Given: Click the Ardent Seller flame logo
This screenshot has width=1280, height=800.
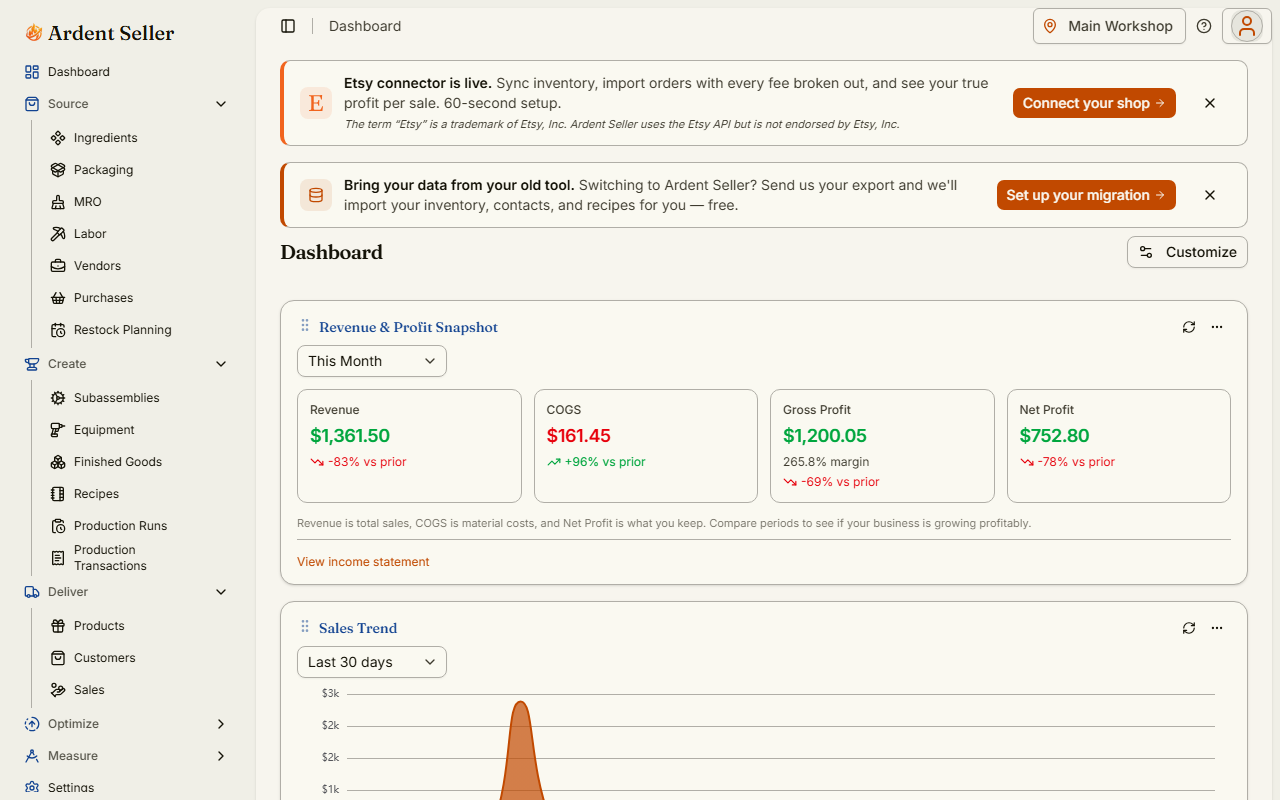Looking at the screenshot, I should pyautogui.click(x=34, y=33).
